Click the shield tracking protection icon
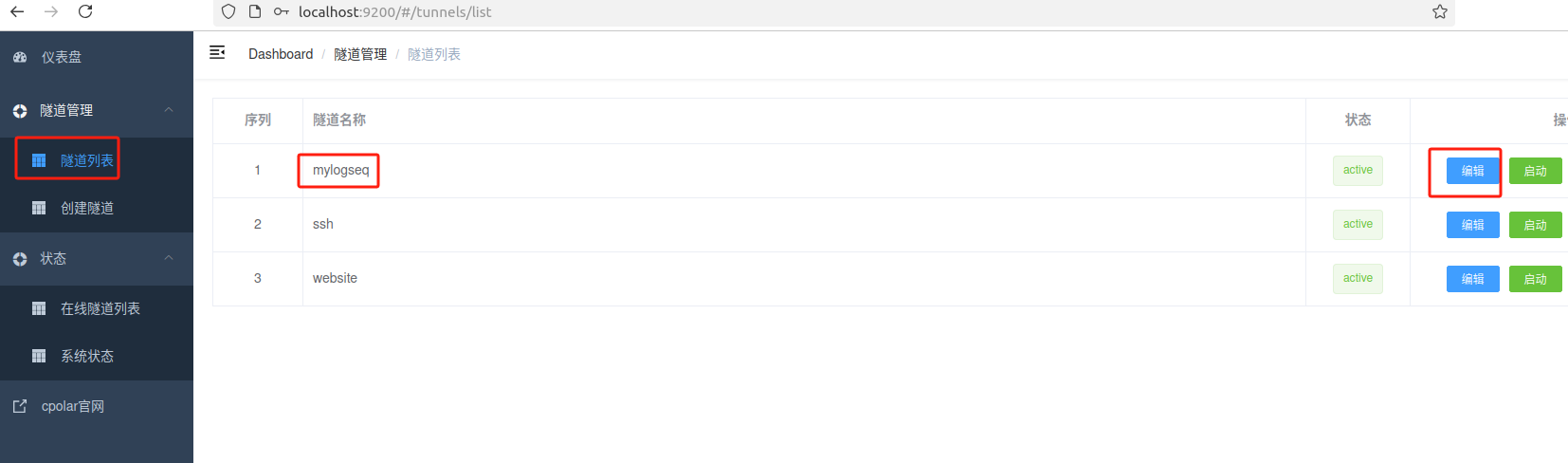Viewport: 1568px width, 463px height. [x=228, y=11]
